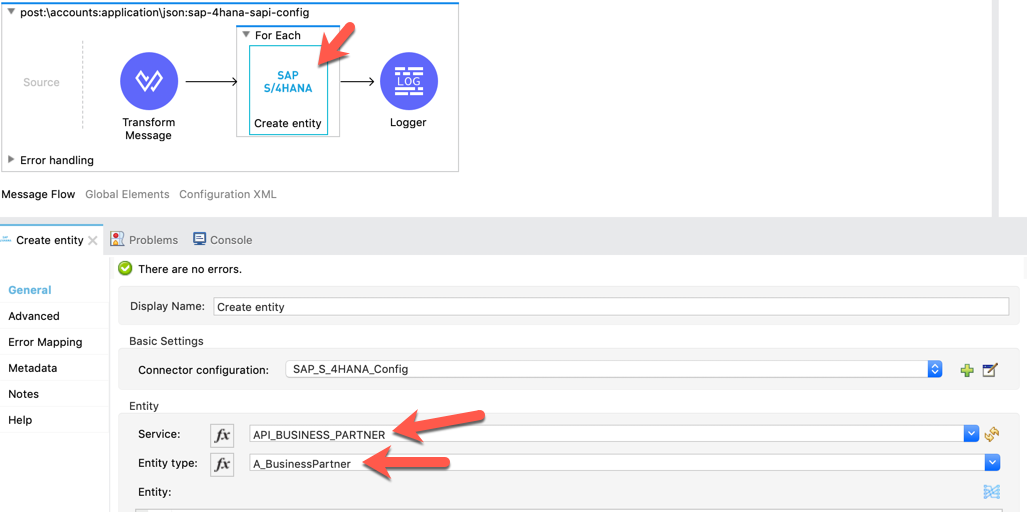Open the Service dropdown arrow
The height and width of the screenshot is (512, 1027).
click(971, 433)
